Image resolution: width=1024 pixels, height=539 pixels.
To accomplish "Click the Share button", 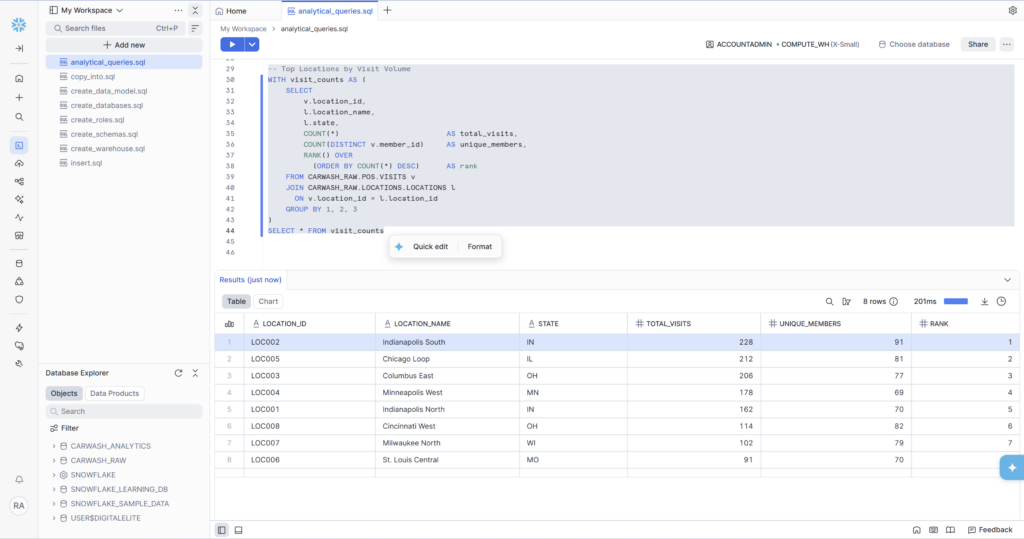I will point(977,44).
